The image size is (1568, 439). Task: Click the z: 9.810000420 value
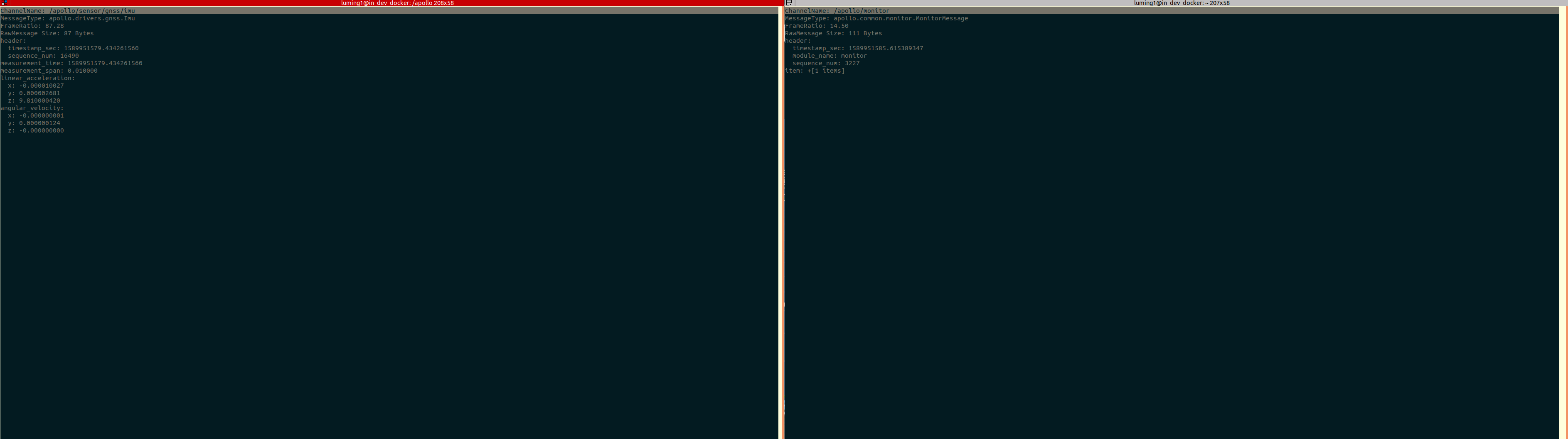[x=34, y=101]
